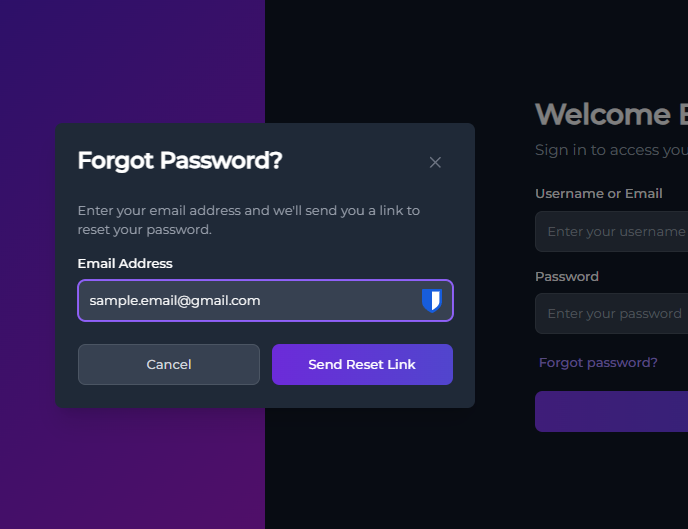Close the Forgot Password dialog with X

point(435,162)
